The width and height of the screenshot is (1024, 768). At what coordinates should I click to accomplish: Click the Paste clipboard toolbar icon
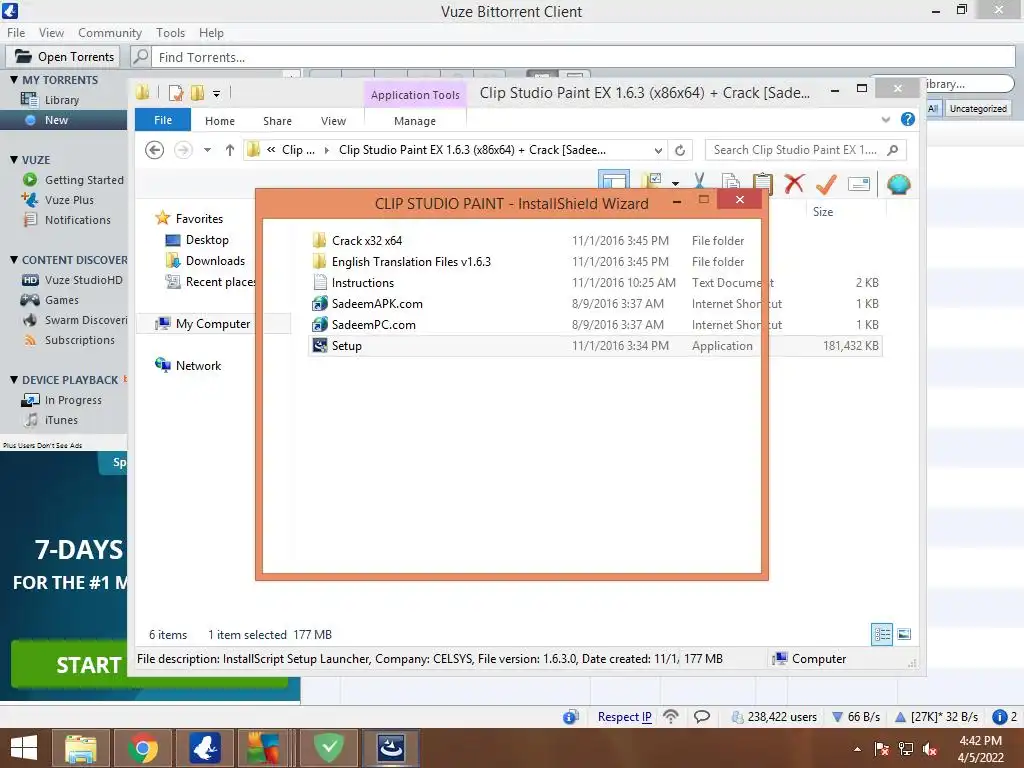coord(763,184)
